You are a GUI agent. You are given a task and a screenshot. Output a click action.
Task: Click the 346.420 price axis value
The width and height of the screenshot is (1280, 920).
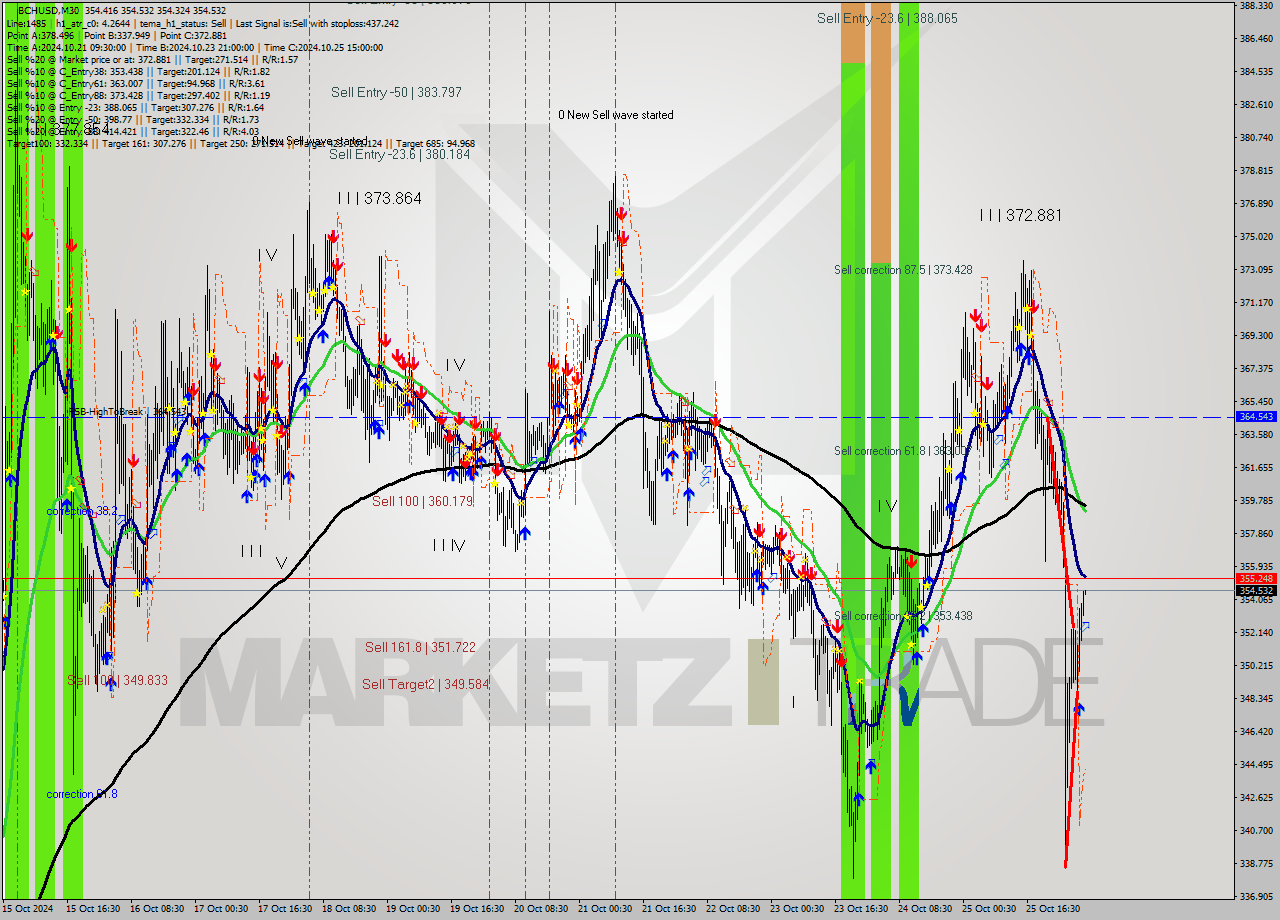pos(1256,732)
